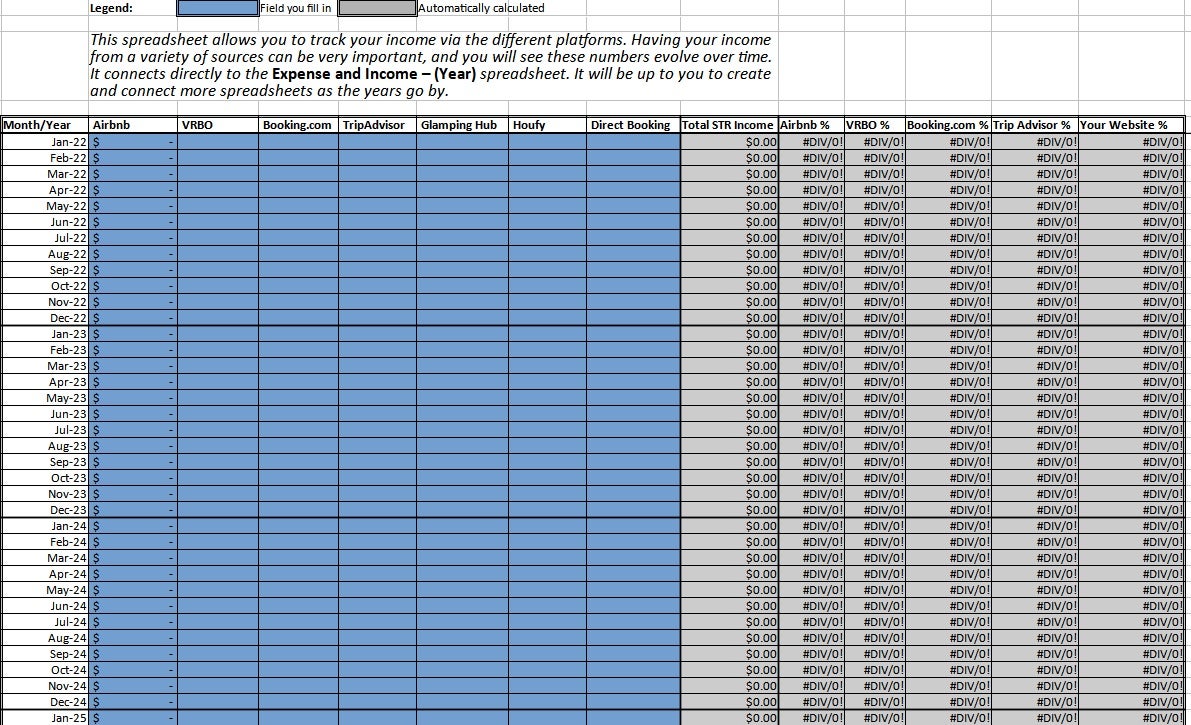The image size is (1191, 725).
Task: Click the Airbnb income cell for Jan-22
Action: 133,142
